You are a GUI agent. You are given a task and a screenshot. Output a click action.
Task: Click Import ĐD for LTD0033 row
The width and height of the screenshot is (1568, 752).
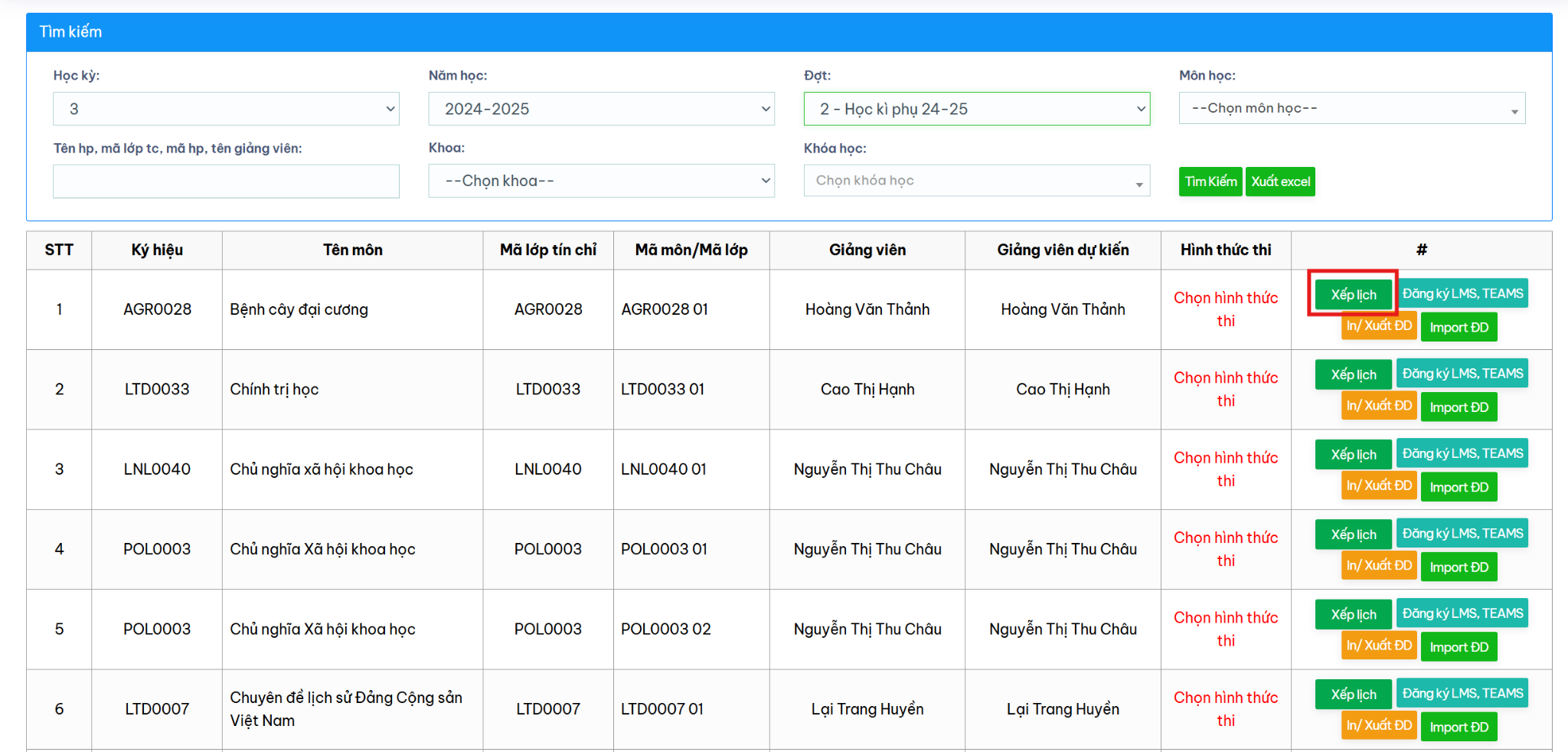point(1459,407)
